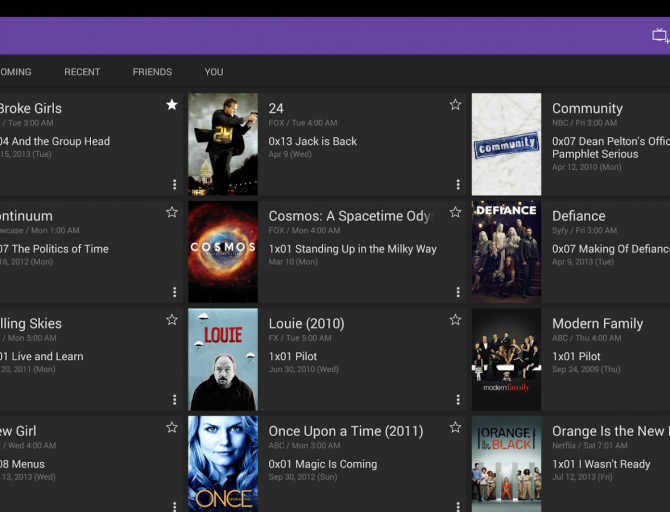Open the Community show title
Image resolution: width=670 pixels, height=512 pixels.
587,109
